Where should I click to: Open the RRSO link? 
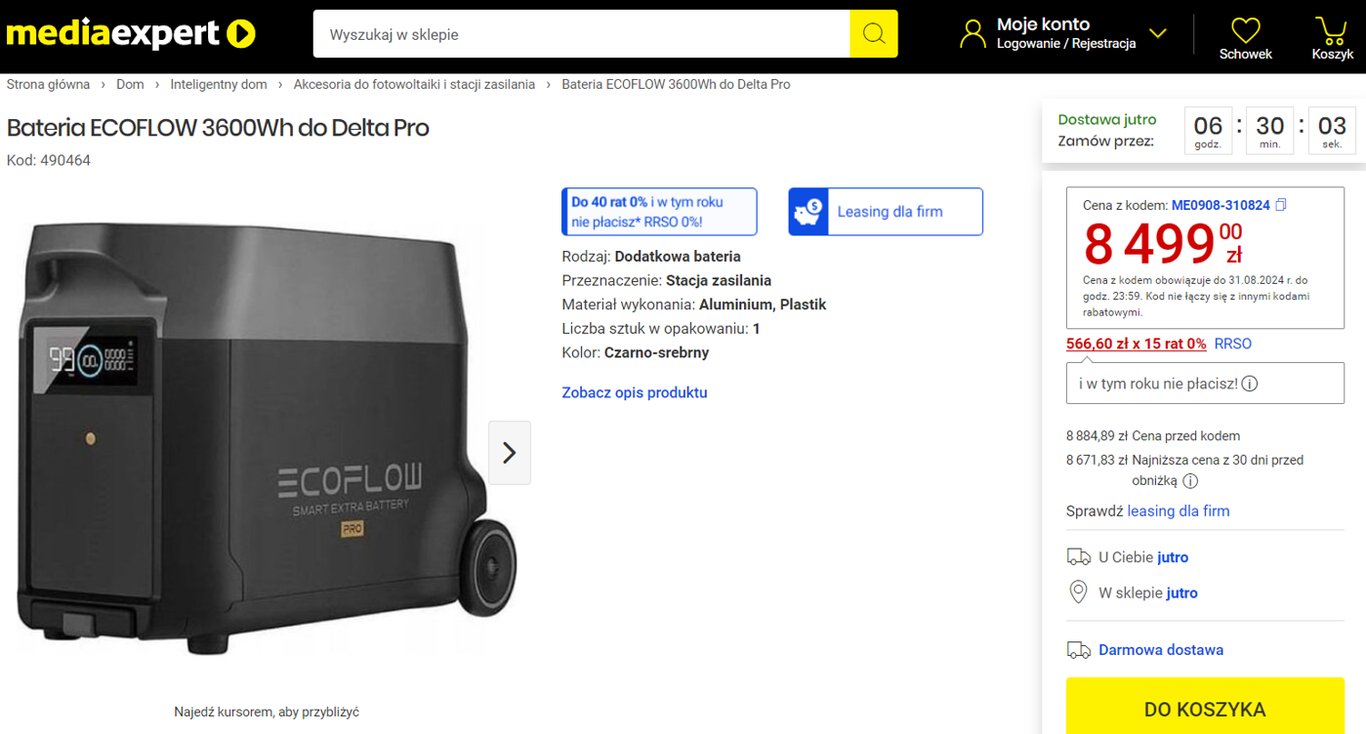click(x=1232, y=344)
